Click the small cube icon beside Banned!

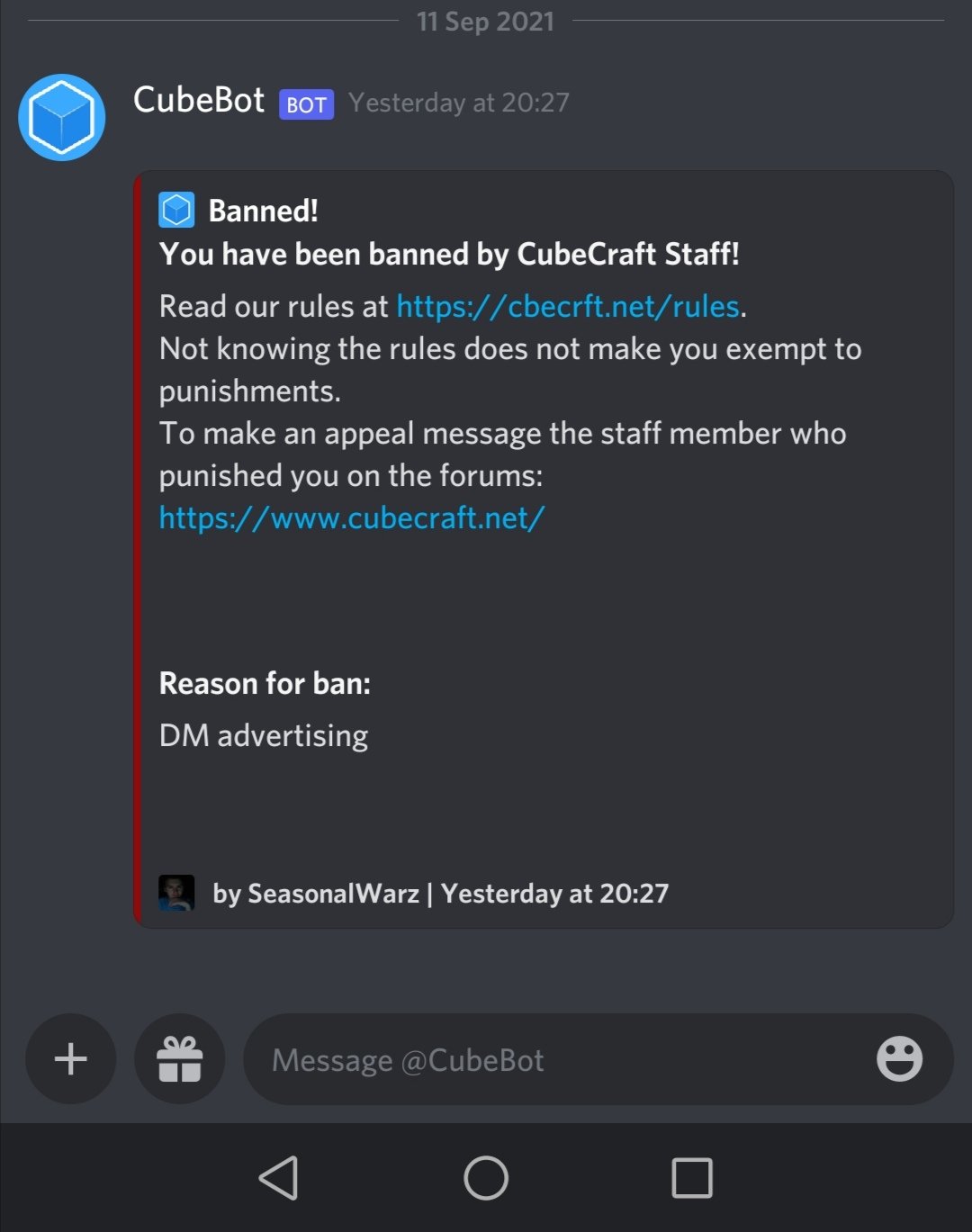coord(176,211)
